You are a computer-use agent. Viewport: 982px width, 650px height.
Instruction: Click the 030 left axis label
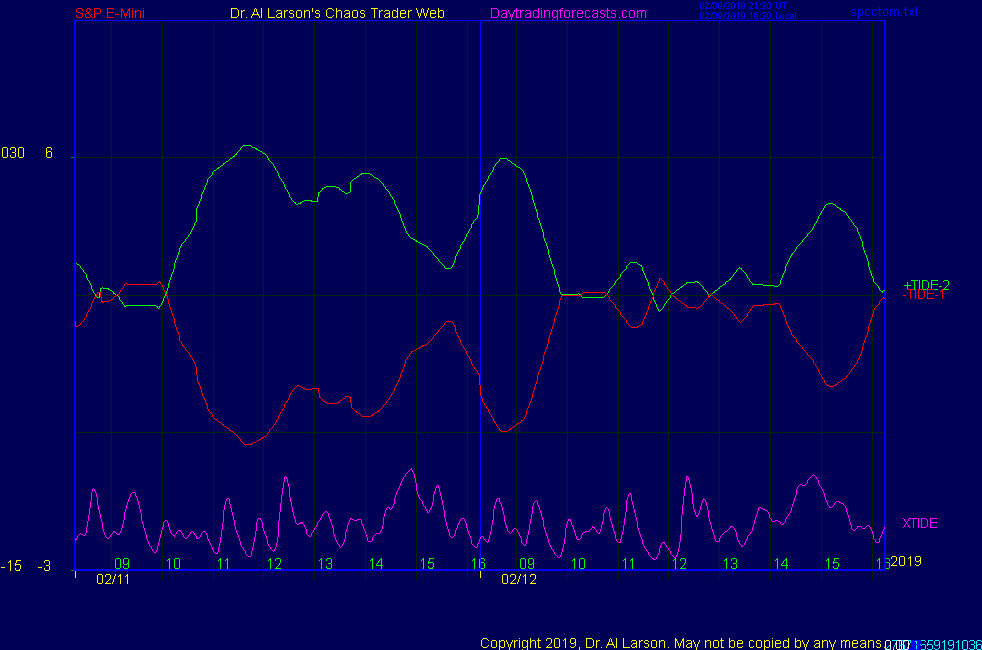13,153
